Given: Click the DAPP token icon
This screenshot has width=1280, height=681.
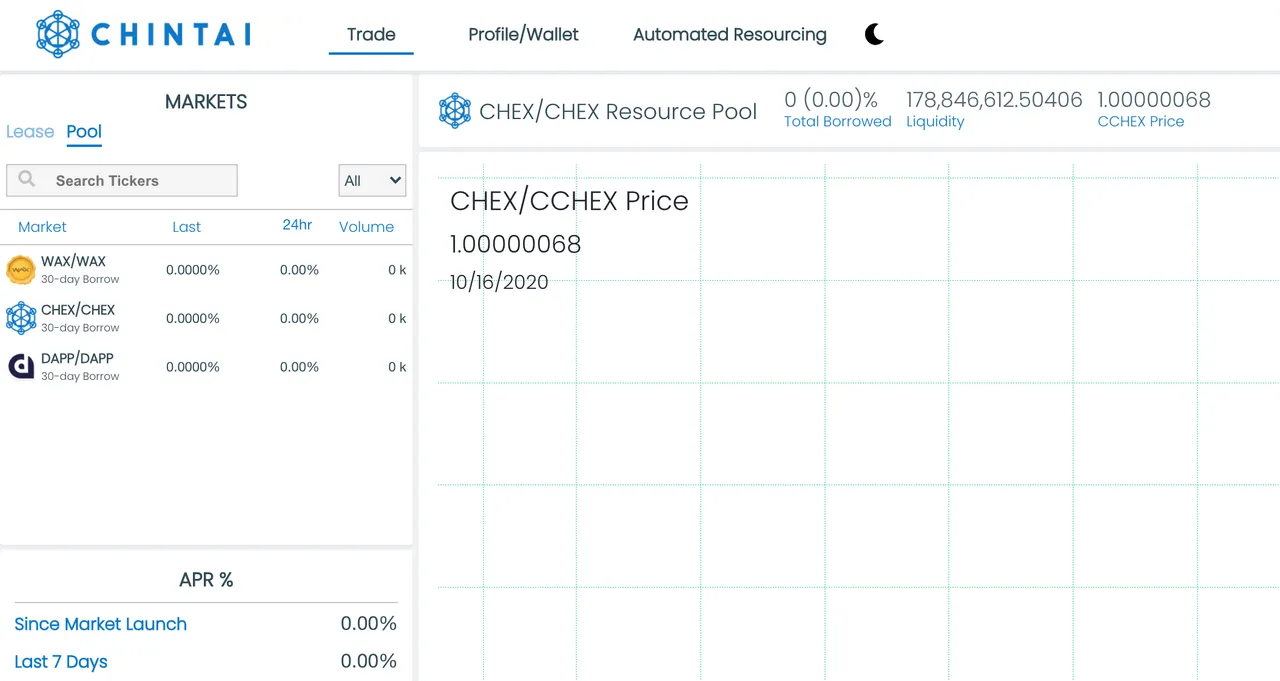Looking at the screenshot, I should [21, 366].
